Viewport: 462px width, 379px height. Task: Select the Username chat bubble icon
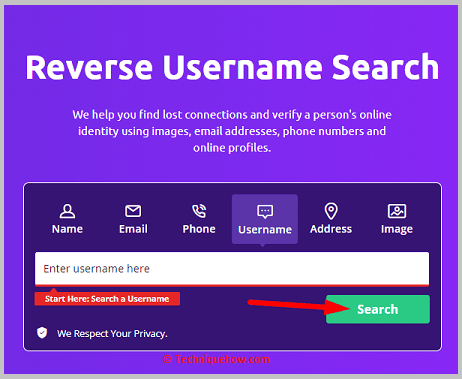click(265, 211)
